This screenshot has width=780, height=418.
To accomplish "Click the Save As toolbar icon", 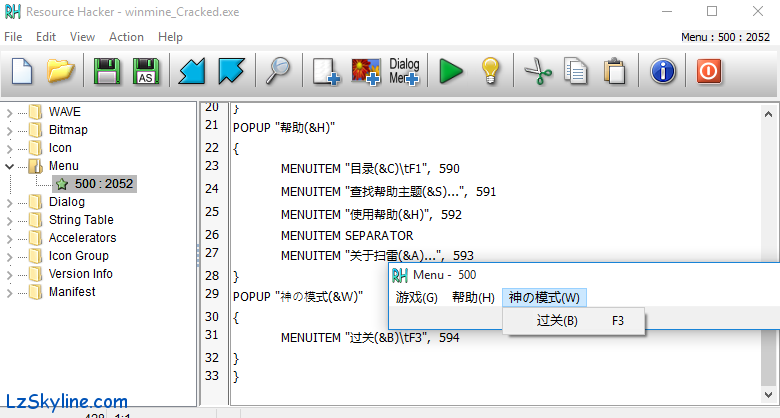I will [x=146, y=71].
